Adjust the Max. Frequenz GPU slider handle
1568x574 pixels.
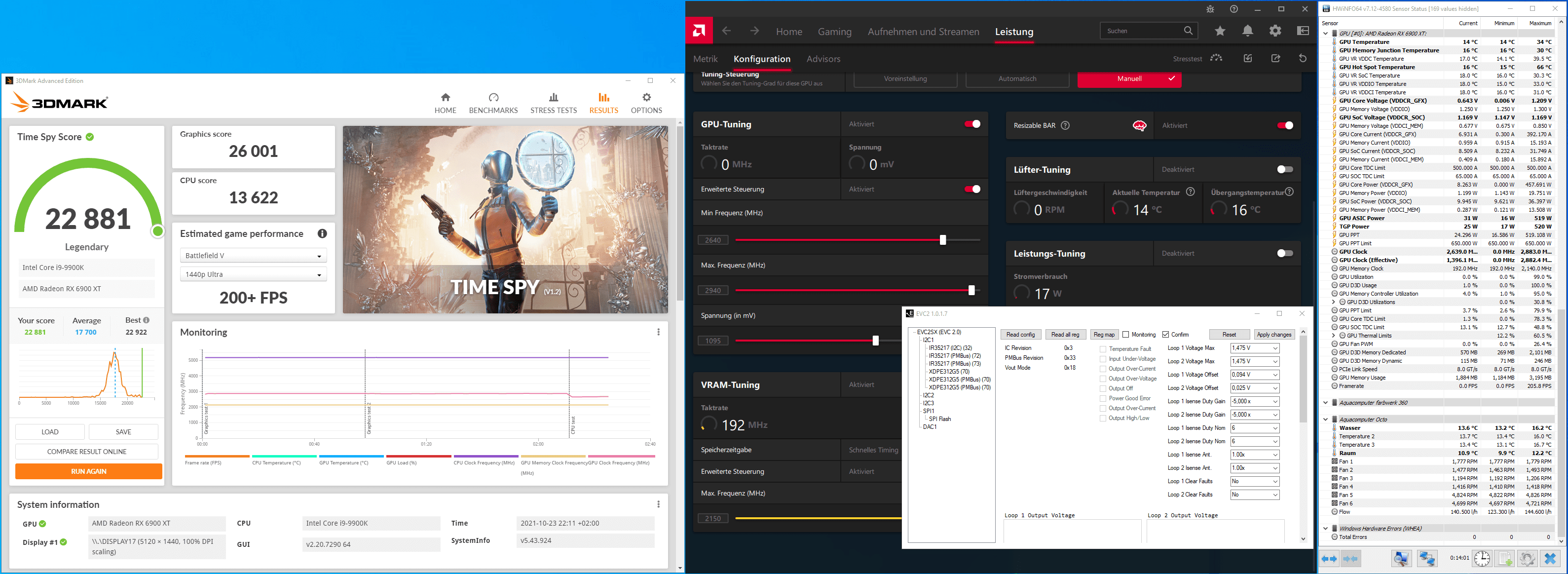tap(971, 291)
